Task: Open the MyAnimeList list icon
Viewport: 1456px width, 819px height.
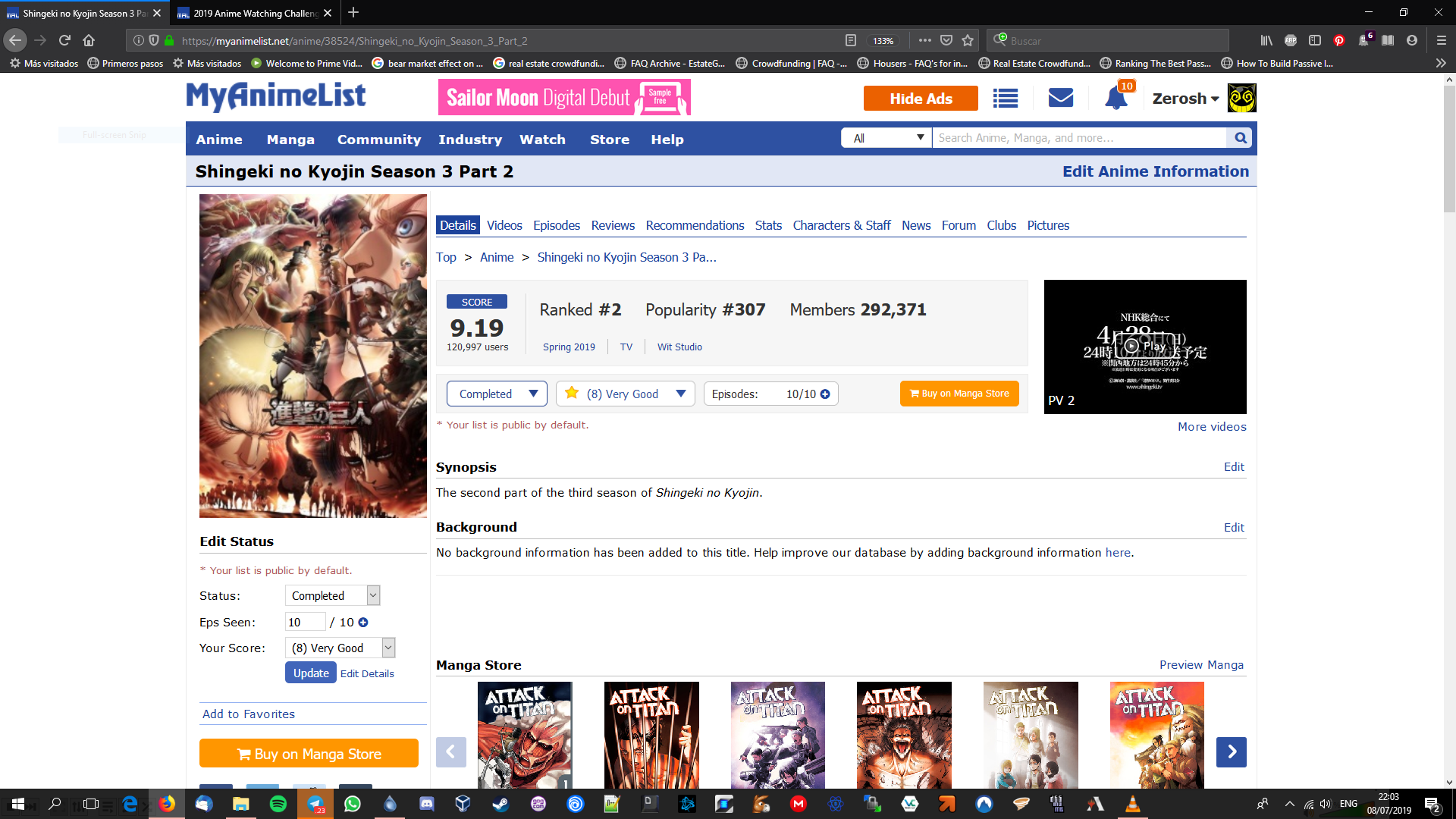Action: (1005, 99)
